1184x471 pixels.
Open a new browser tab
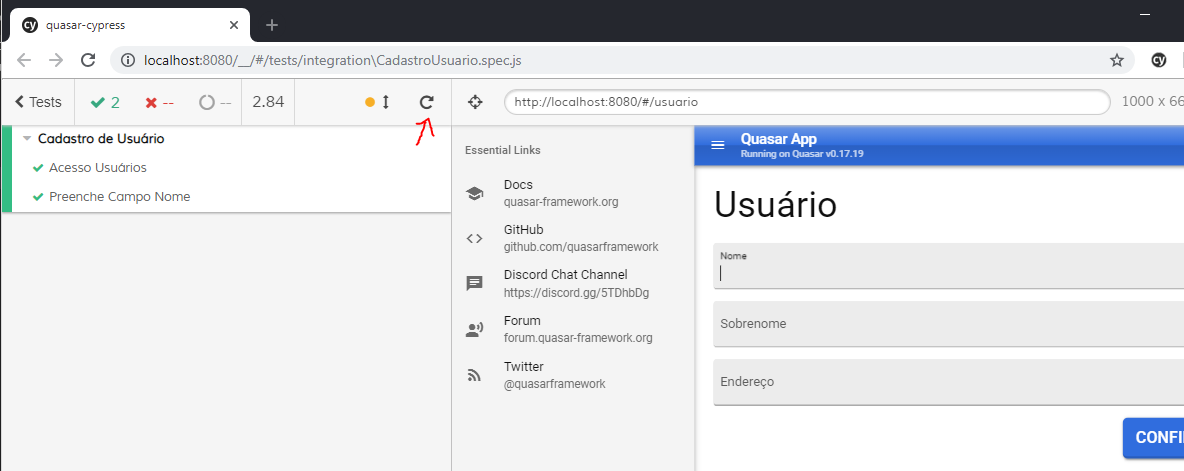click(271, 24)
